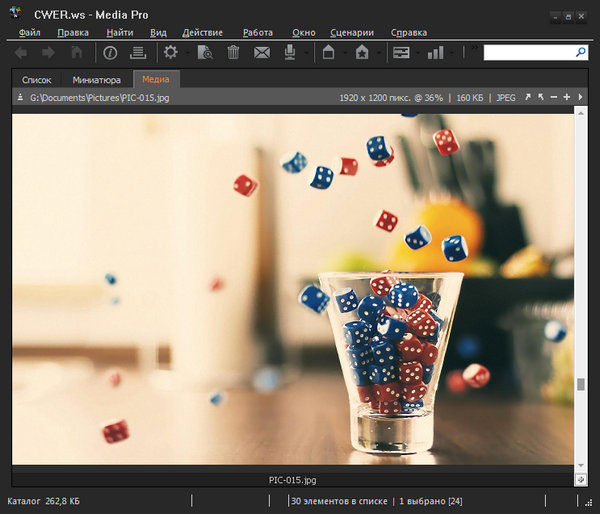This screenshot has width=600, height=514.
Task: Switch to the Миниатюра tab
Action: 96,80
